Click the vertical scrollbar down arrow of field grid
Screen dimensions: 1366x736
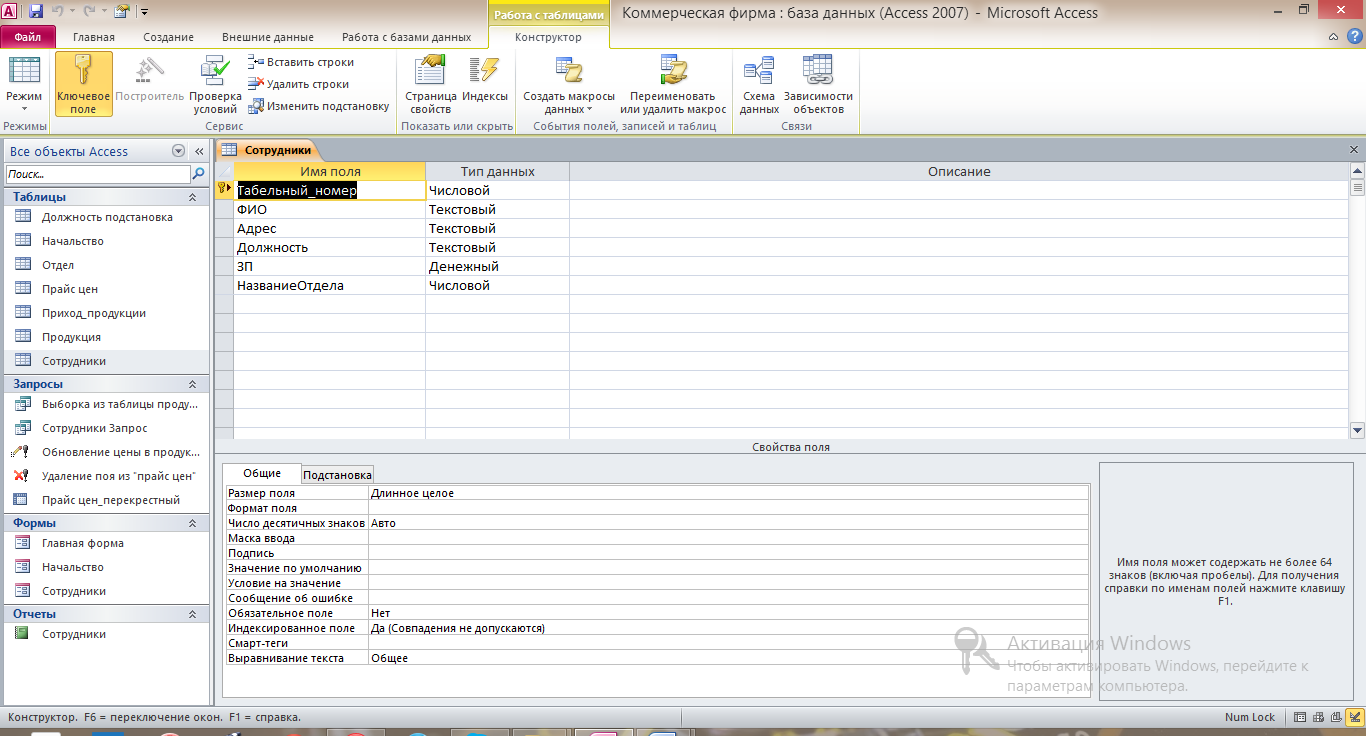pos(1357,431)
